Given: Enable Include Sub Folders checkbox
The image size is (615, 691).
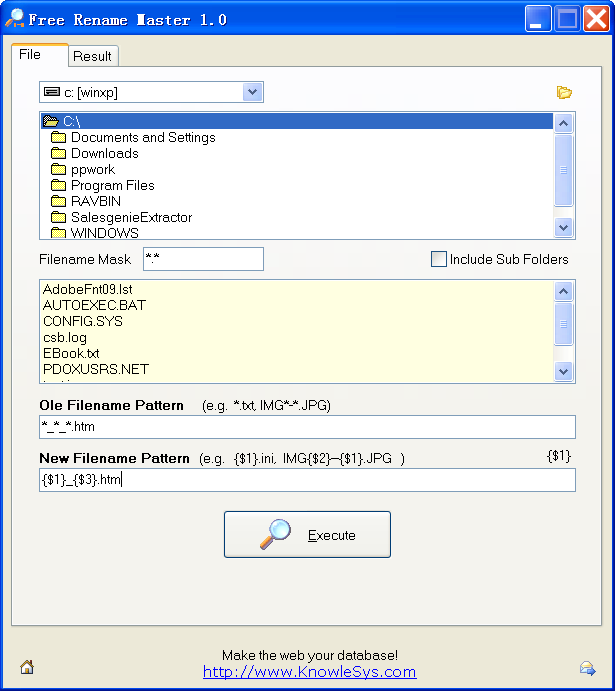Looking at the screenshot, I should (x=439, y=259).
